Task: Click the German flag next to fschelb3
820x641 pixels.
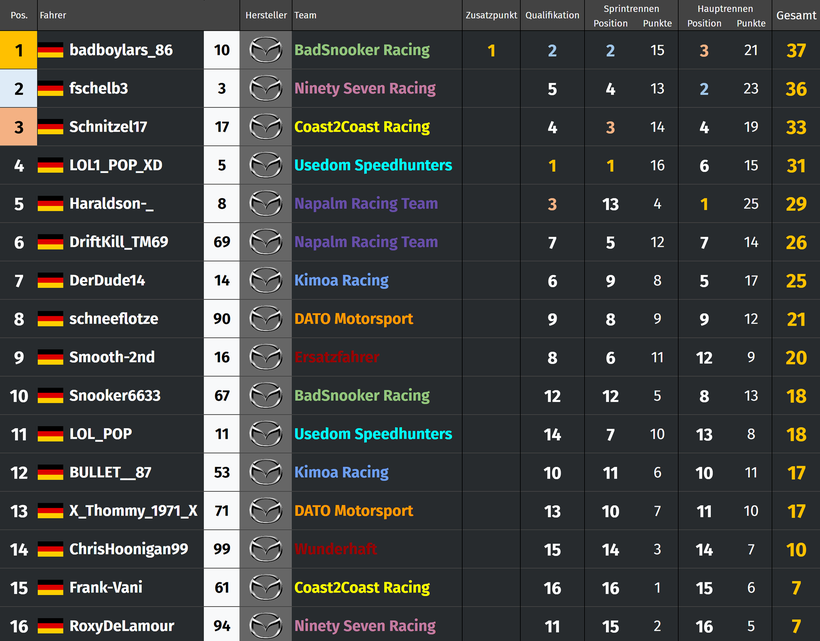Action: (x=51, y=88)
